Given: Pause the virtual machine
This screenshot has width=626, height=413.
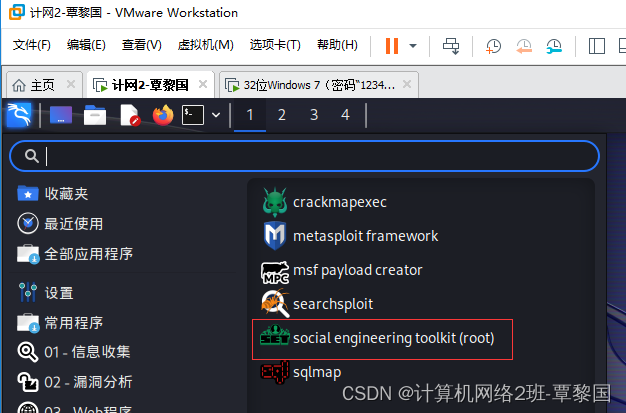Looking at the screenshot, I should pyautogui.click(x=392, y=46).
